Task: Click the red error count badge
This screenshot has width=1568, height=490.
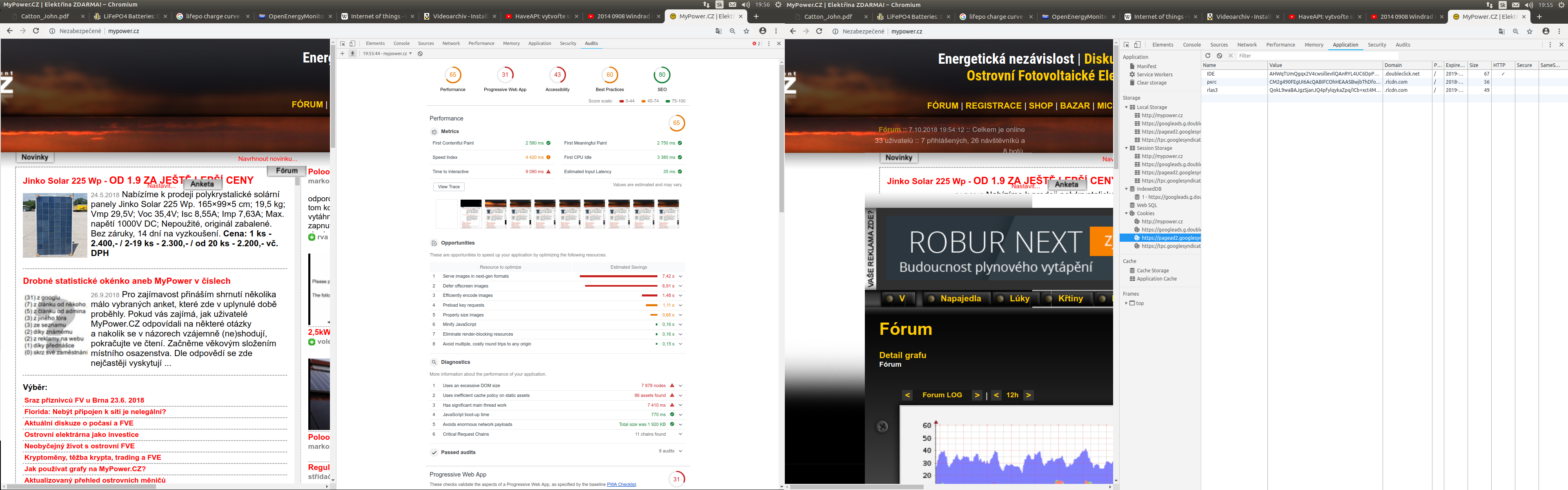Action: (x=756, y=44)
